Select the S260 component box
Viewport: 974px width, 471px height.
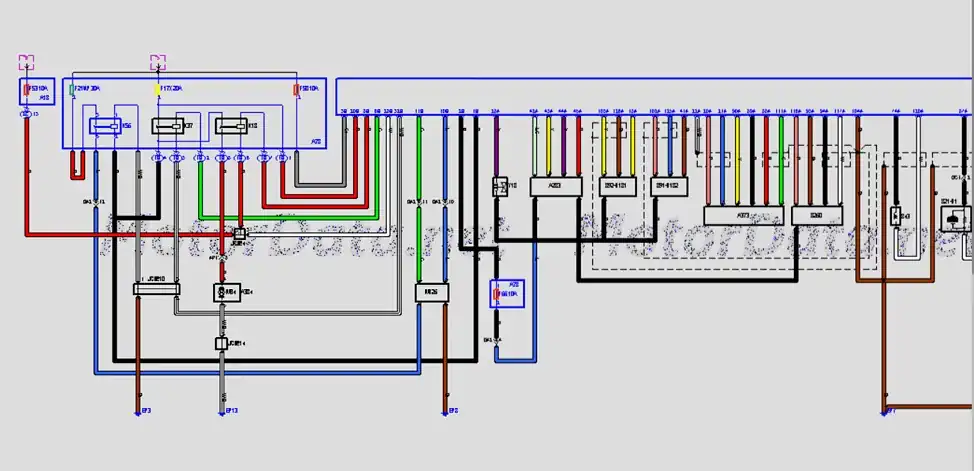(x=816, y=215)
